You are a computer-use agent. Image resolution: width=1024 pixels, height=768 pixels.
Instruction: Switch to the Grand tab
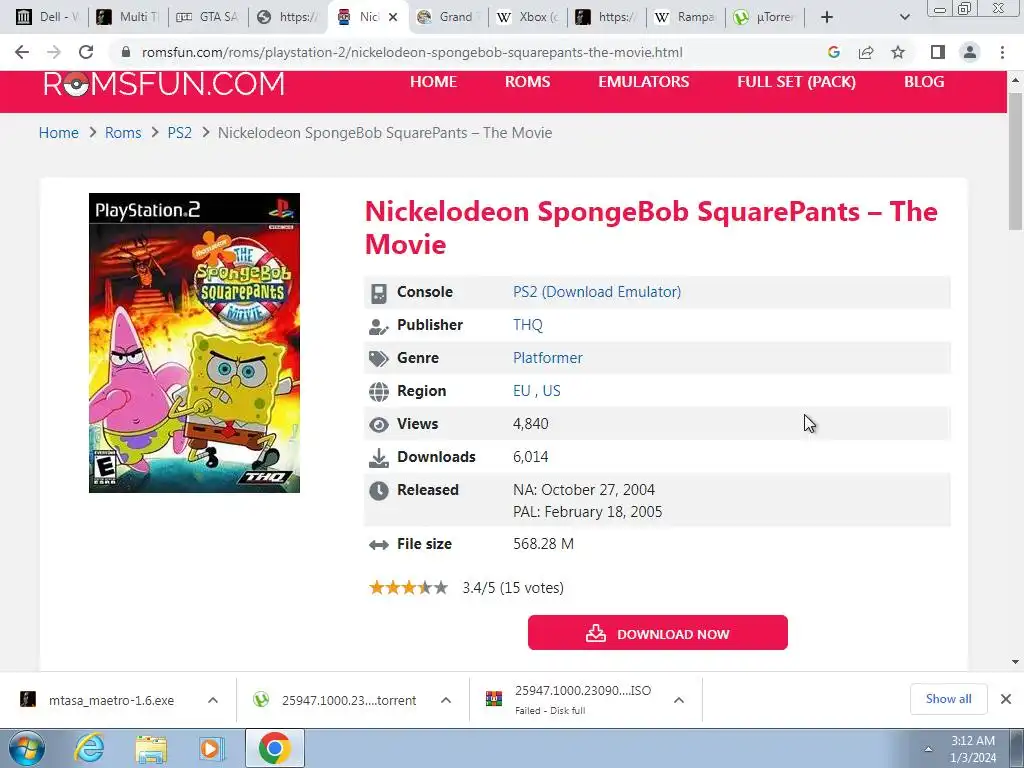click(x=447, y=17)
